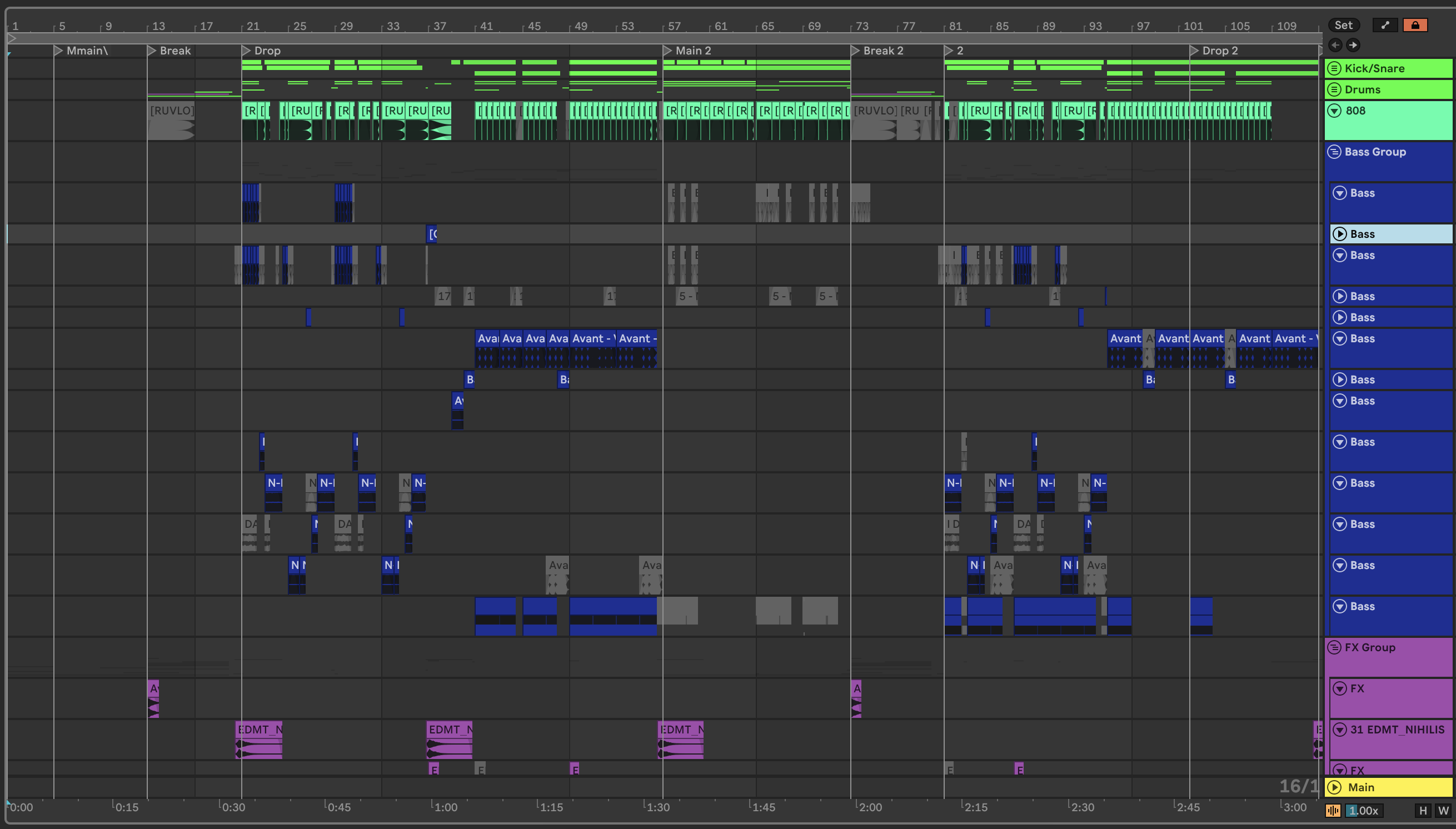Image resolution: width=1456 pixels, height=829 pixels.
Task: Toggle the orange waveform display button
Action: coord(1333,811)
